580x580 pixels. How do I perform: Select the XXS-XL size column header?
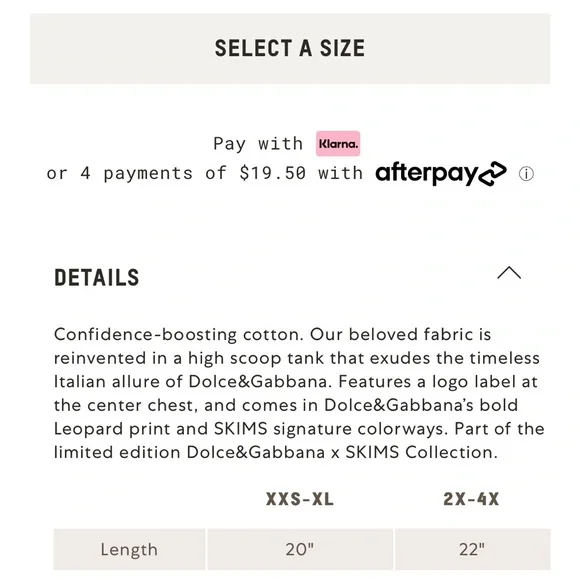300,499
